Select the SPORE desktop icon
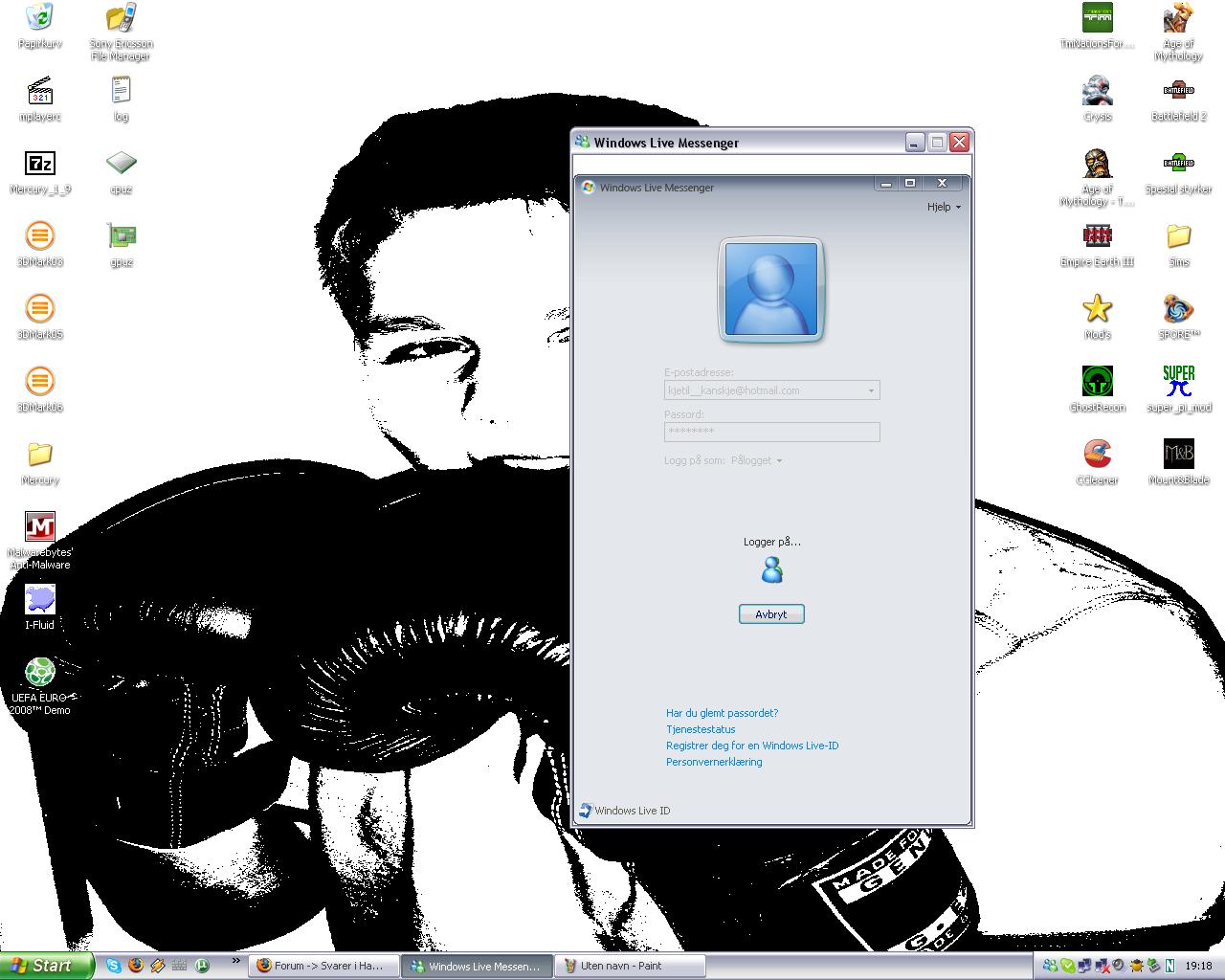Viewport: 1225px width, 980px height. [1178, 317]
